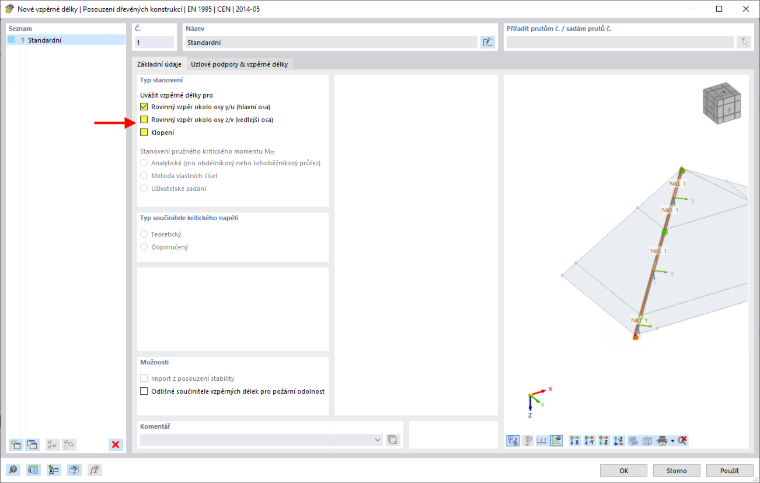
Task: Click the invert selection icon below list
Action: coord(69,444)
